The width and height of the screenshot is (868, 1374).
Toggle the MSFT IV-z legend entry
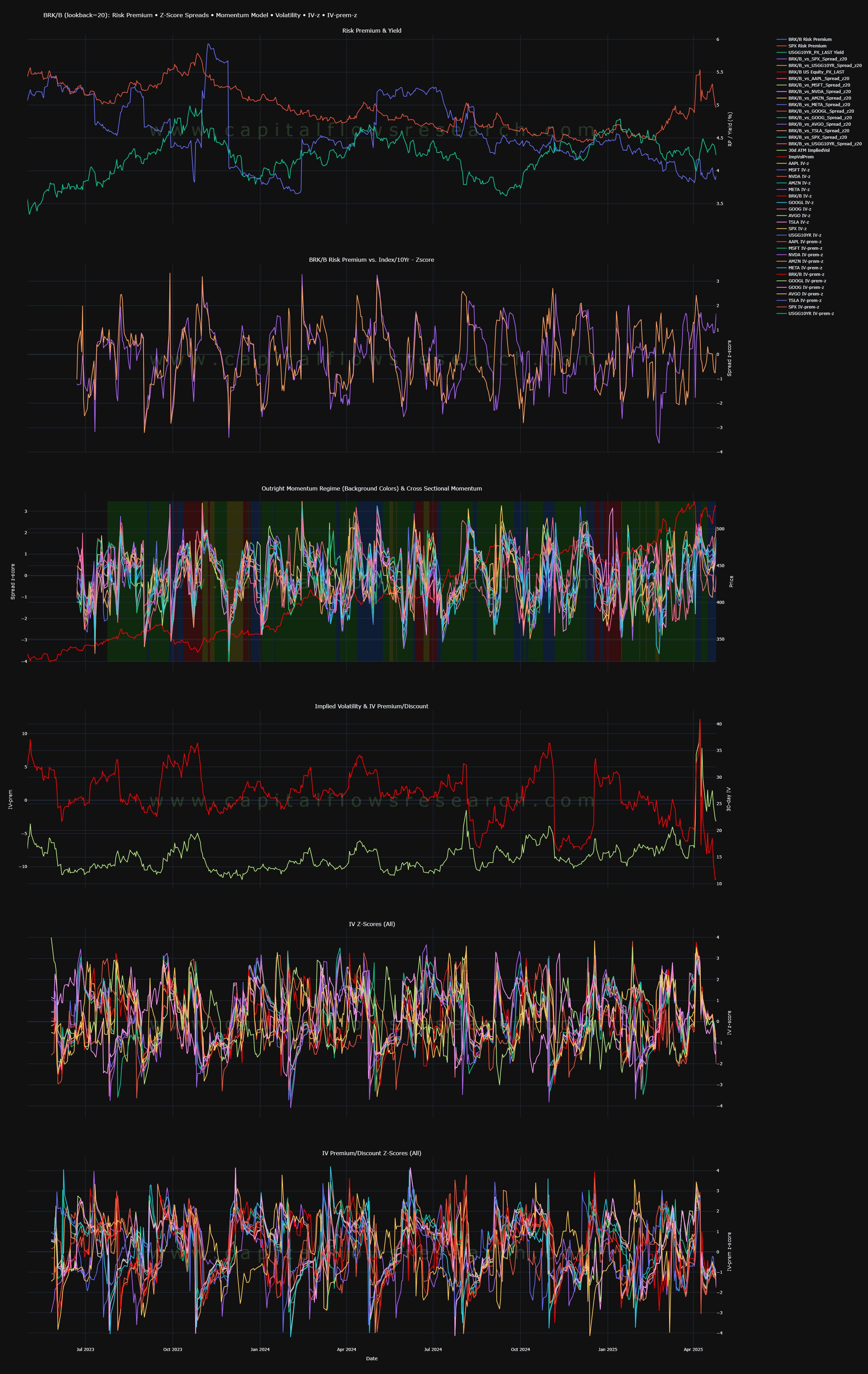click(793, 170)
